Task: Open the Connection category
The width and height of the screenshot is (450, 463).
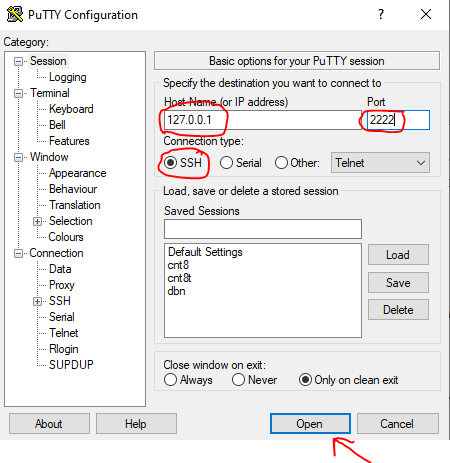Action: [x=56, y=253]
